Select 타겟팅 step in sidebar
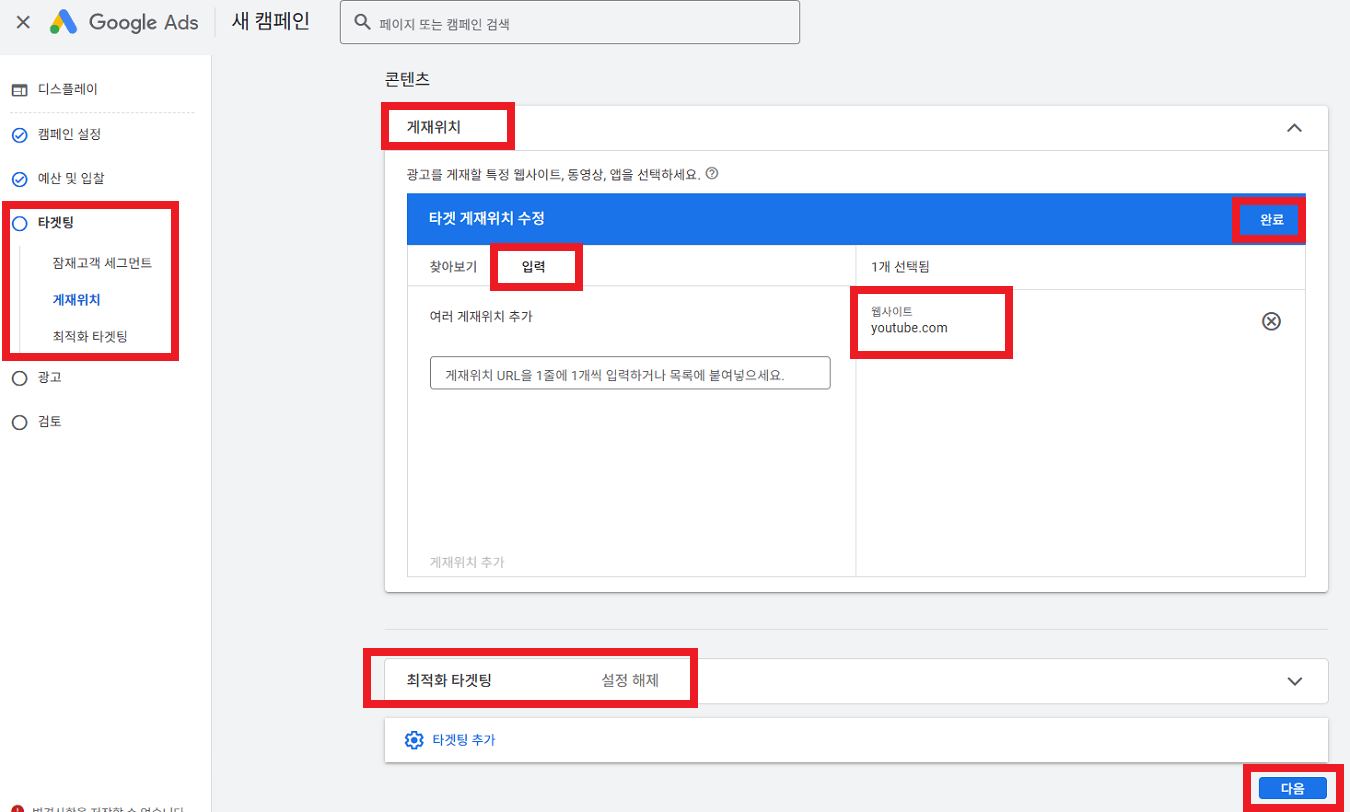This screenshot has width=1350, height=812. point(56,222)
